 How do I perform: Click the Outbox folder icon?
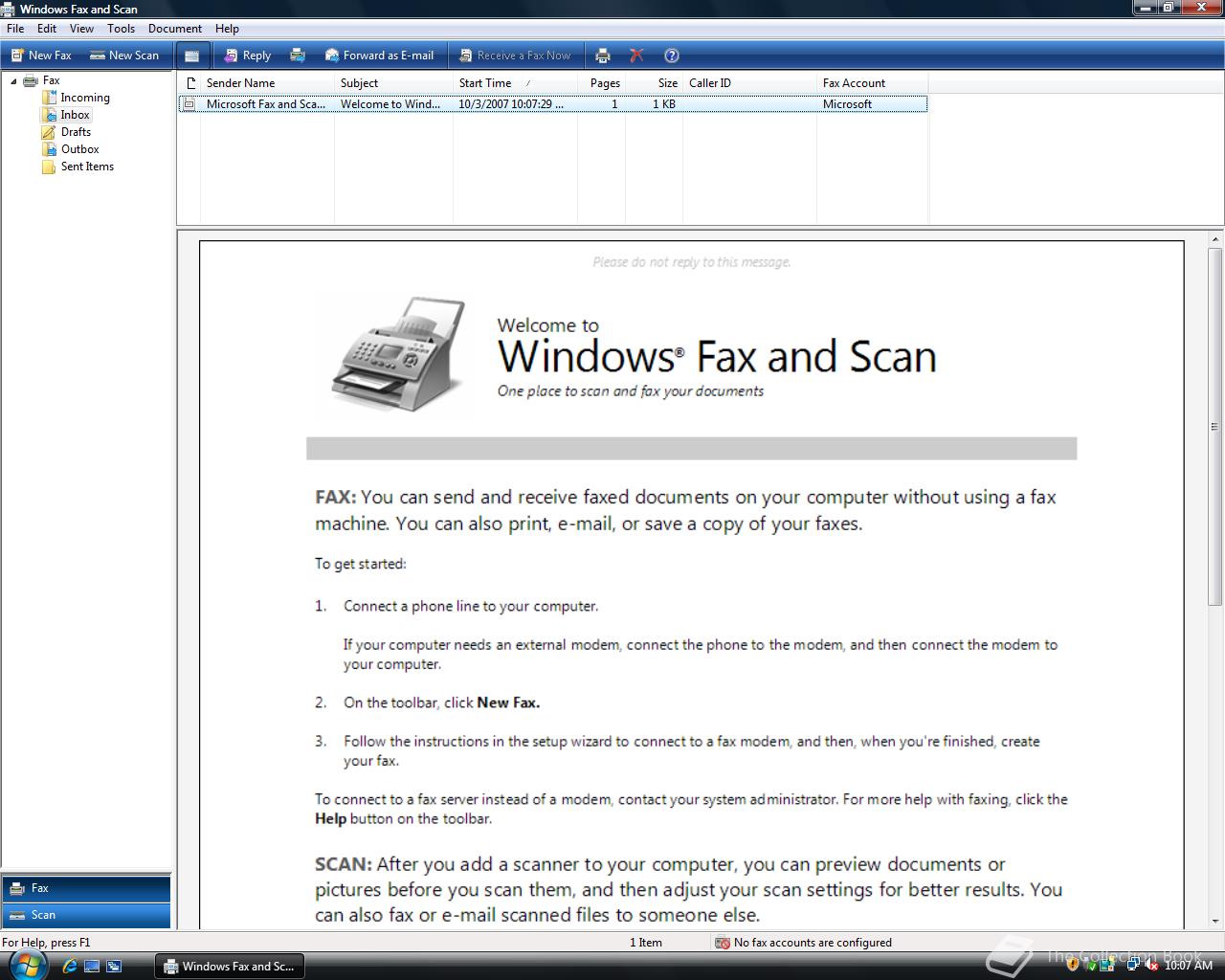(49, 149)
